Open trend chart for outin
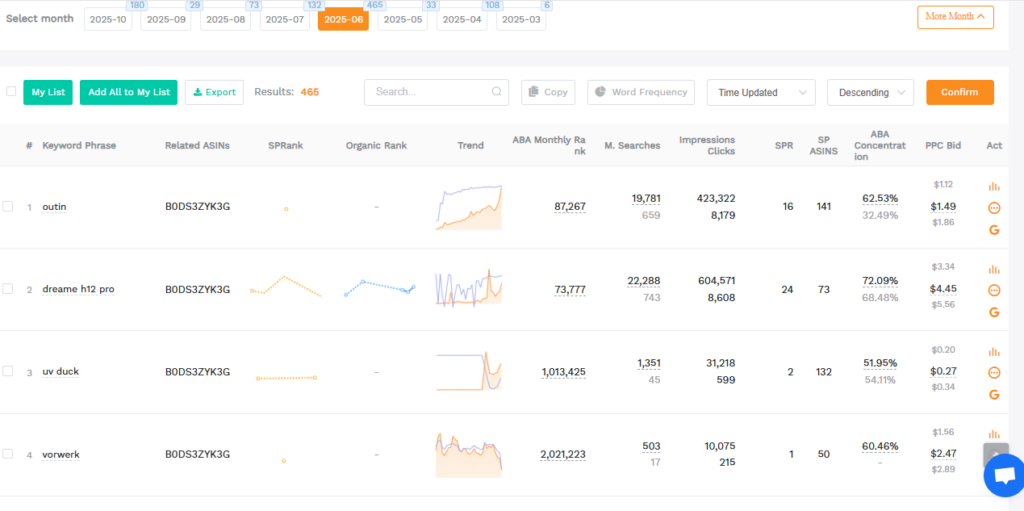This screenshot has height=511, width=1024. 469,208
